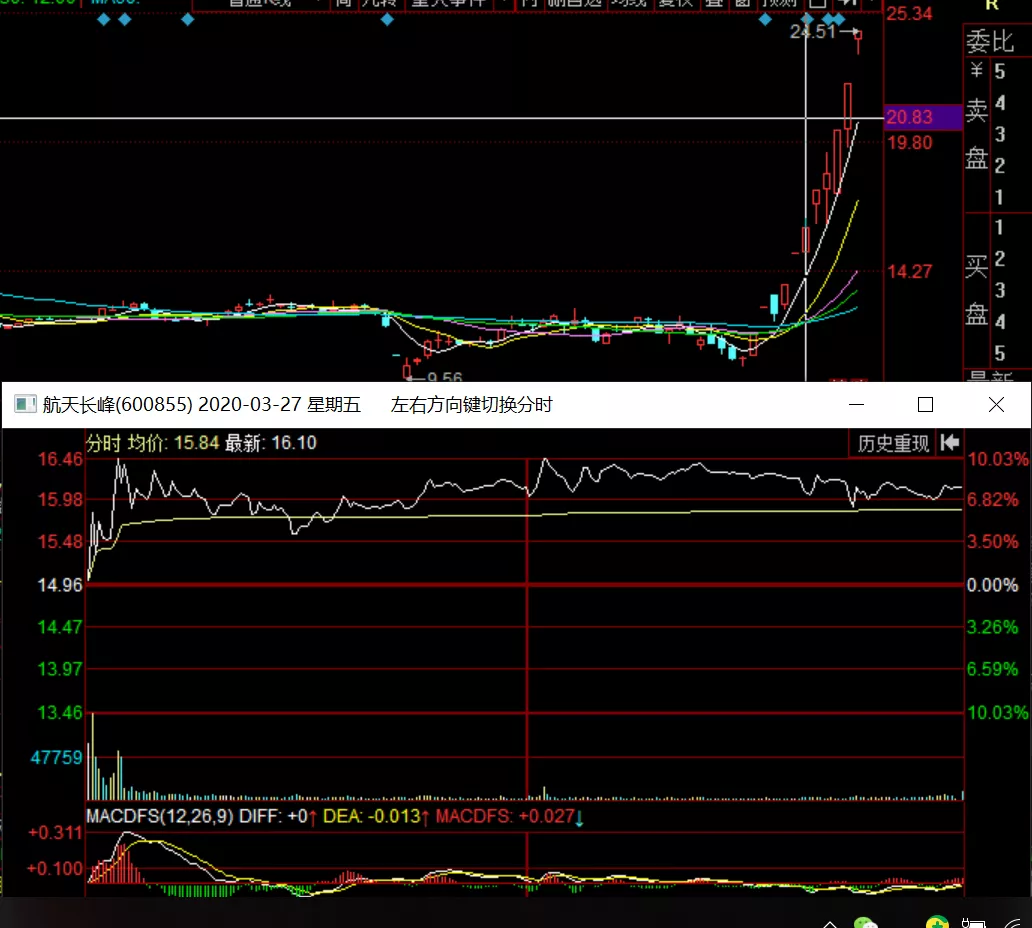Open the yellow-green 360 tray icon
Image resolution: width=1032 pixels, height=928 pixels.
tap(937, 922)
